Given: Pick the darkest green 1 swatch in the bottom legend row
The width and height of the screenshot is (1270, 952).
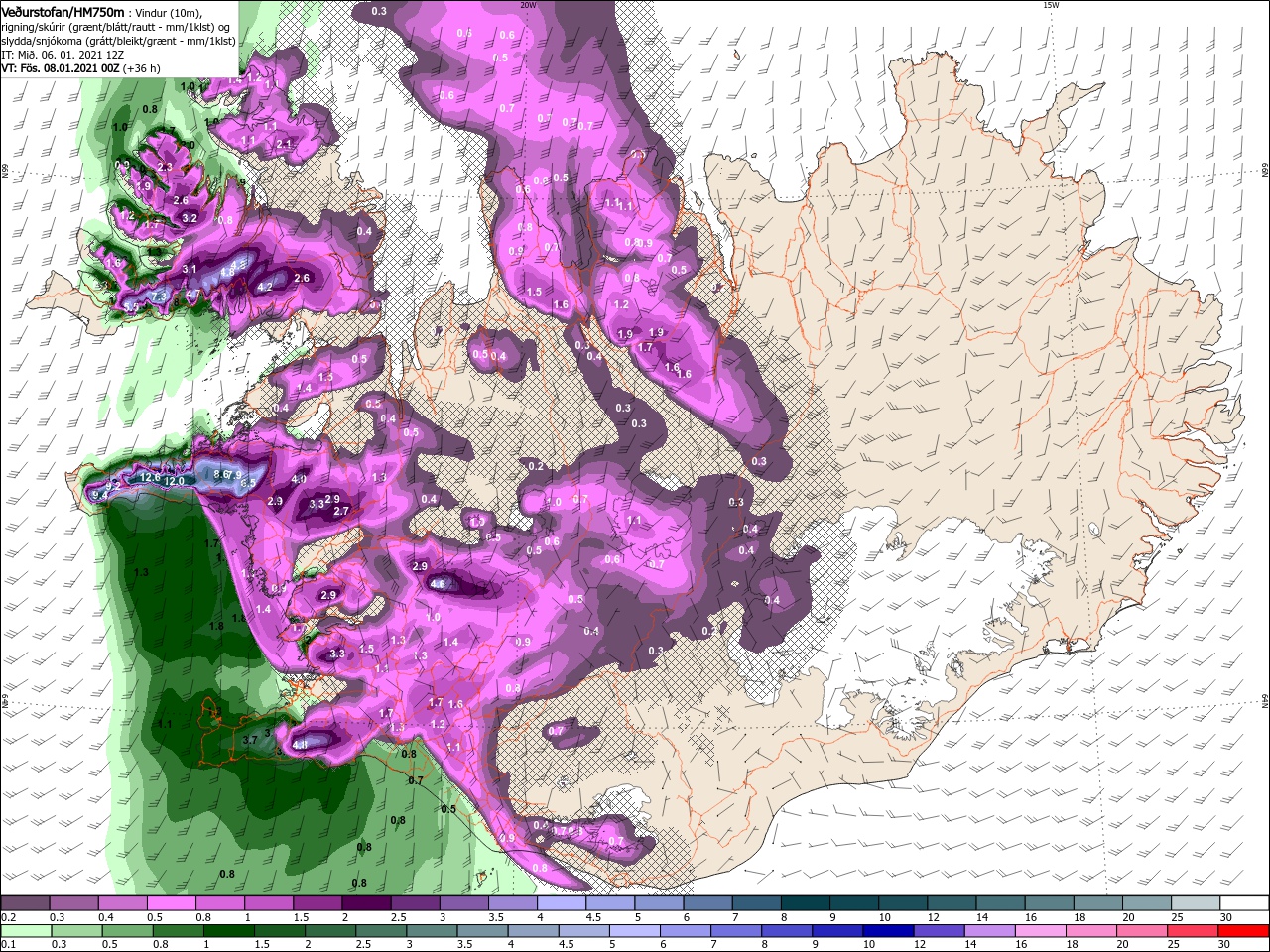Looking at the screenshot, I should 228,931.
